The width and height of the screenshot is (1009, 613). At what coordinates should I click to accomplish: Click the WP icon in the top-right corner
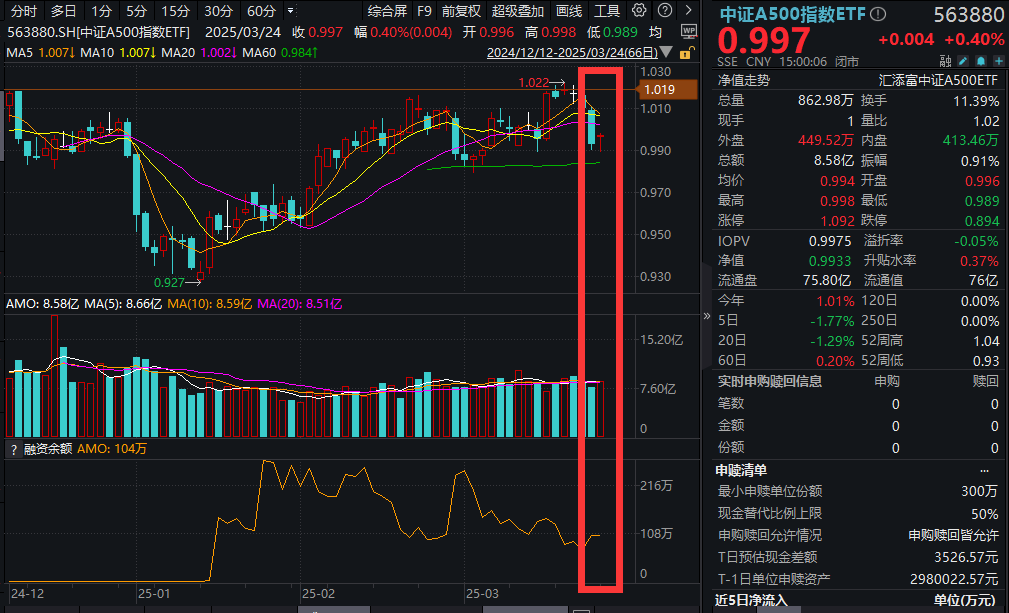(689, 31)
